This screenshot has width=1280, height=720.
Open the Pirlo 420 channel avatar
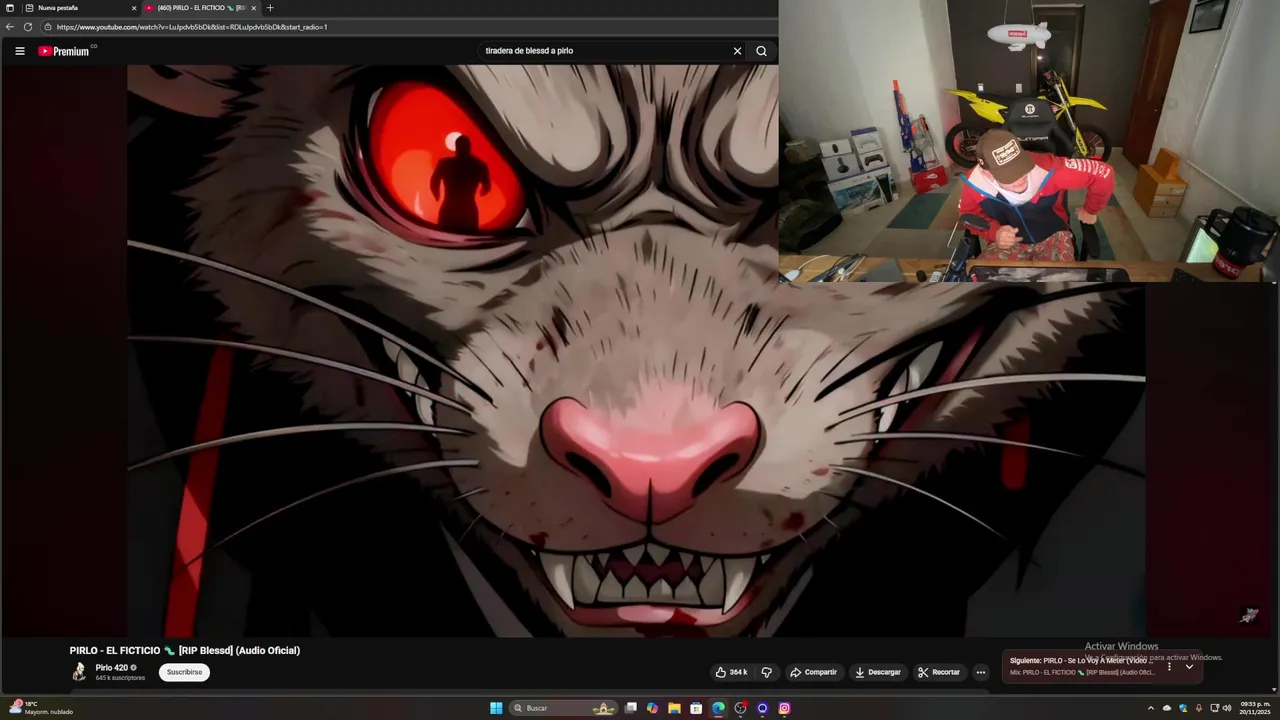(x=79, y=672)
